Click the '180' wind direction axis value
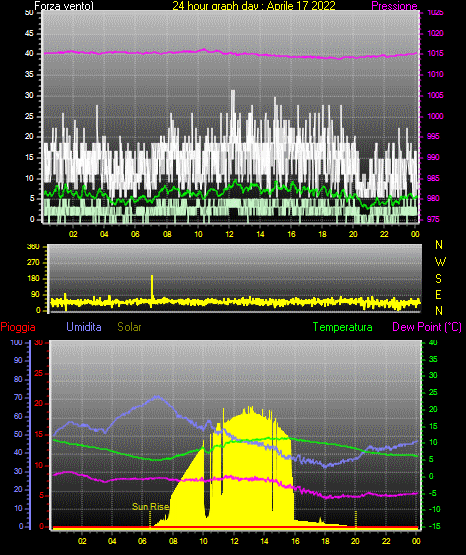The image size is (466, 555). (34, 279)
